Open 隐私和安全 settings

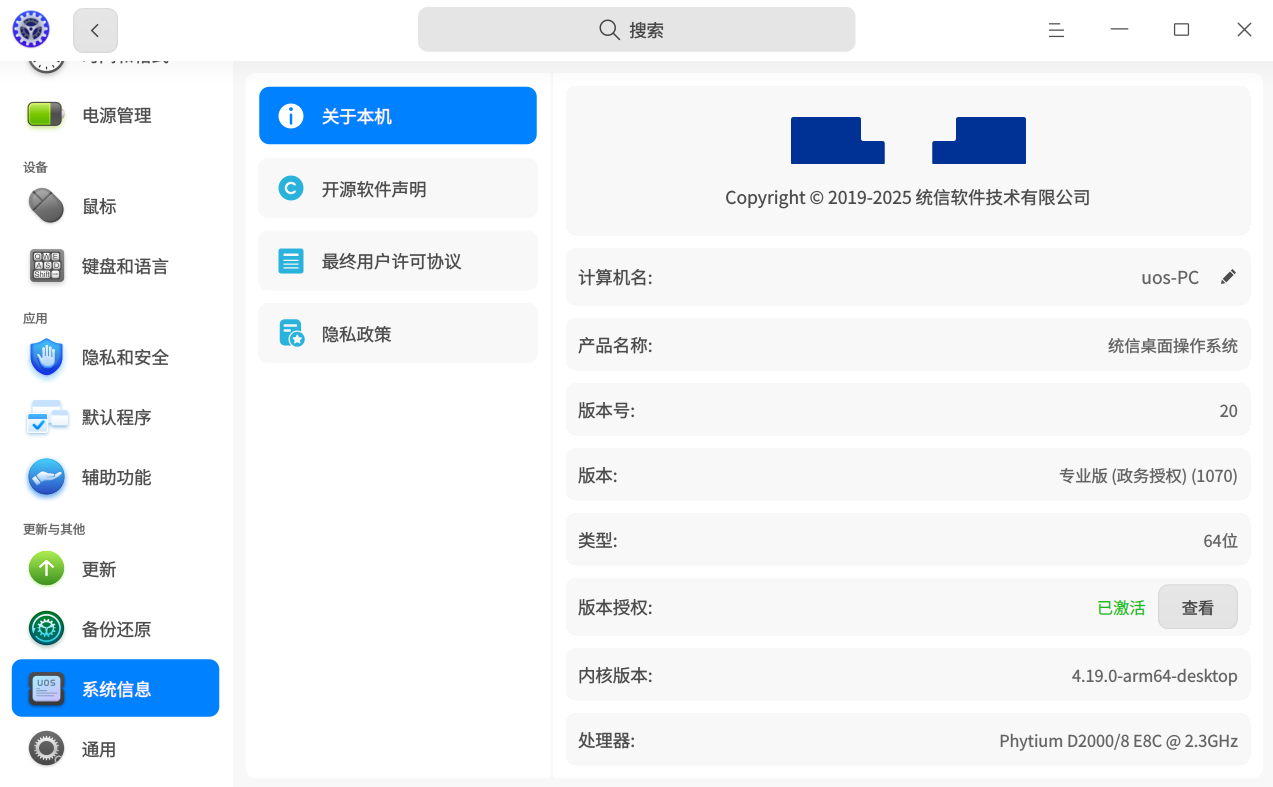pyautogui.click(x=115, y=357)
